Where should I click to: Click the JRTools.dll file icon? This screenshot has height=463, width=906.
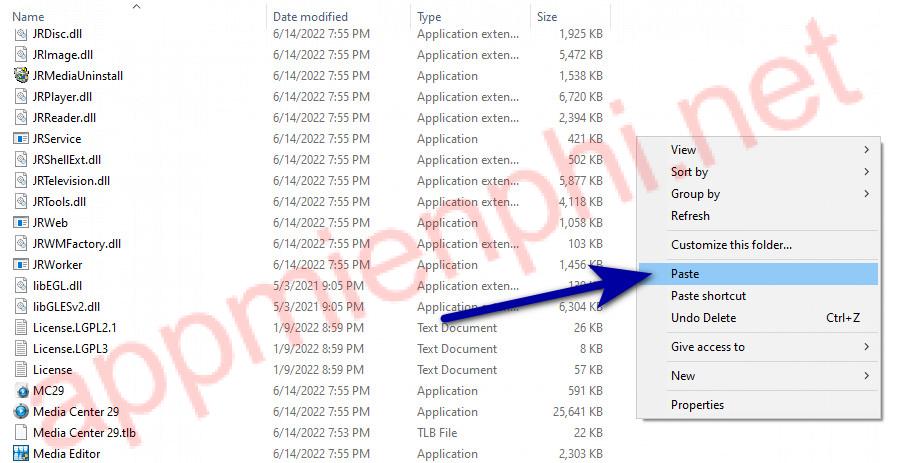tap(21, 202)
